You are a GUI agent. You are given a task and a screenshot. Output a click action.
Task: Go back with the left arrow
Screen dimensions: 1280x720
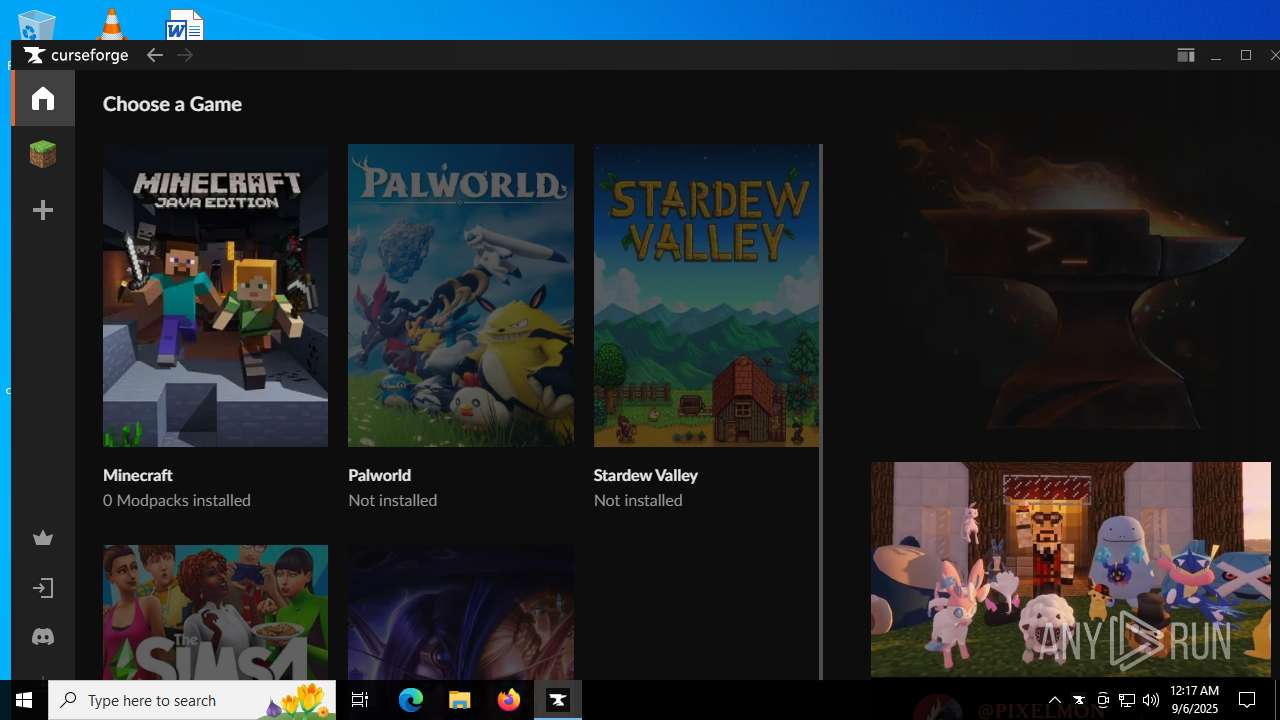click(x=154, y=55)
